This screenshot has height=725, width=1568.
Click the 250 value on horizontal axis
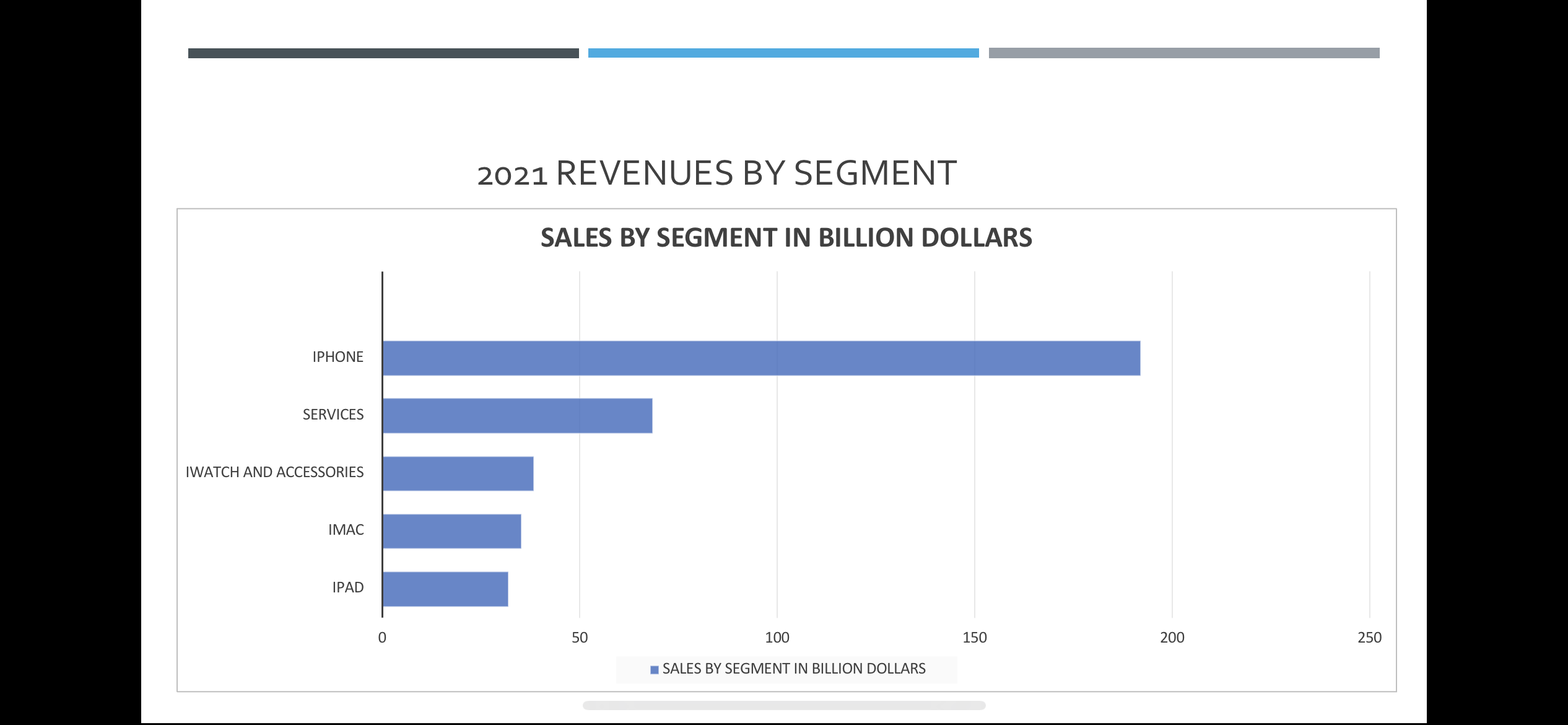pos(1369,638)
